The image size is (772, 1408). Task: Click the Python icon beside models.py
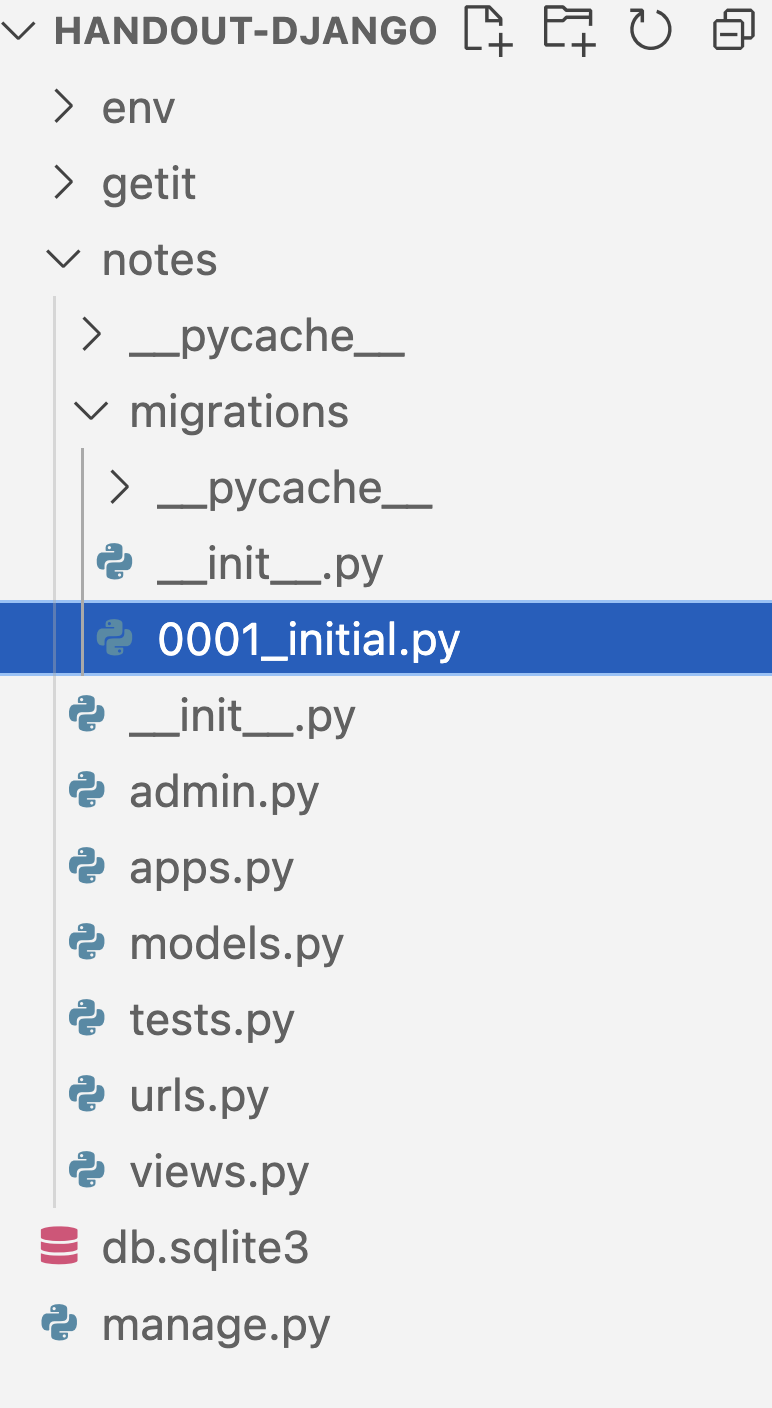pos(88,943)
